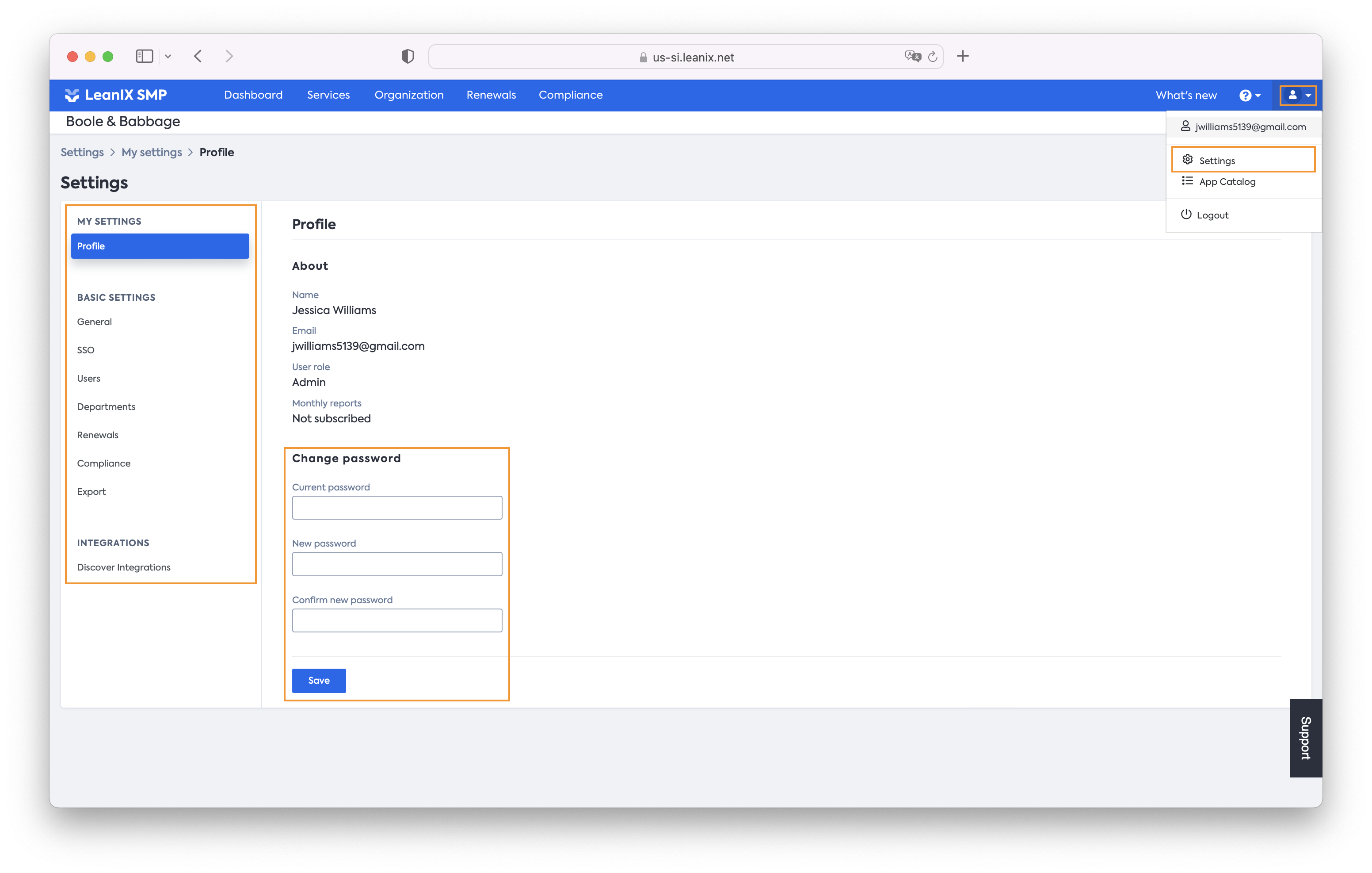Open Renewals settings in the sidebar
The height and width of the screenshot is (873, 1372).
(97, 435)
